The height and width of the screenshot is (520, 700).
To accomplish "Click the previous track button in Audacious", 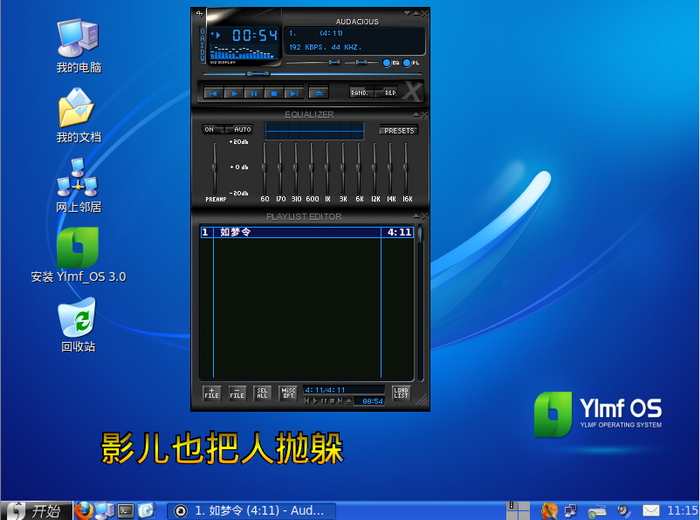I will (x=212, y=93).
